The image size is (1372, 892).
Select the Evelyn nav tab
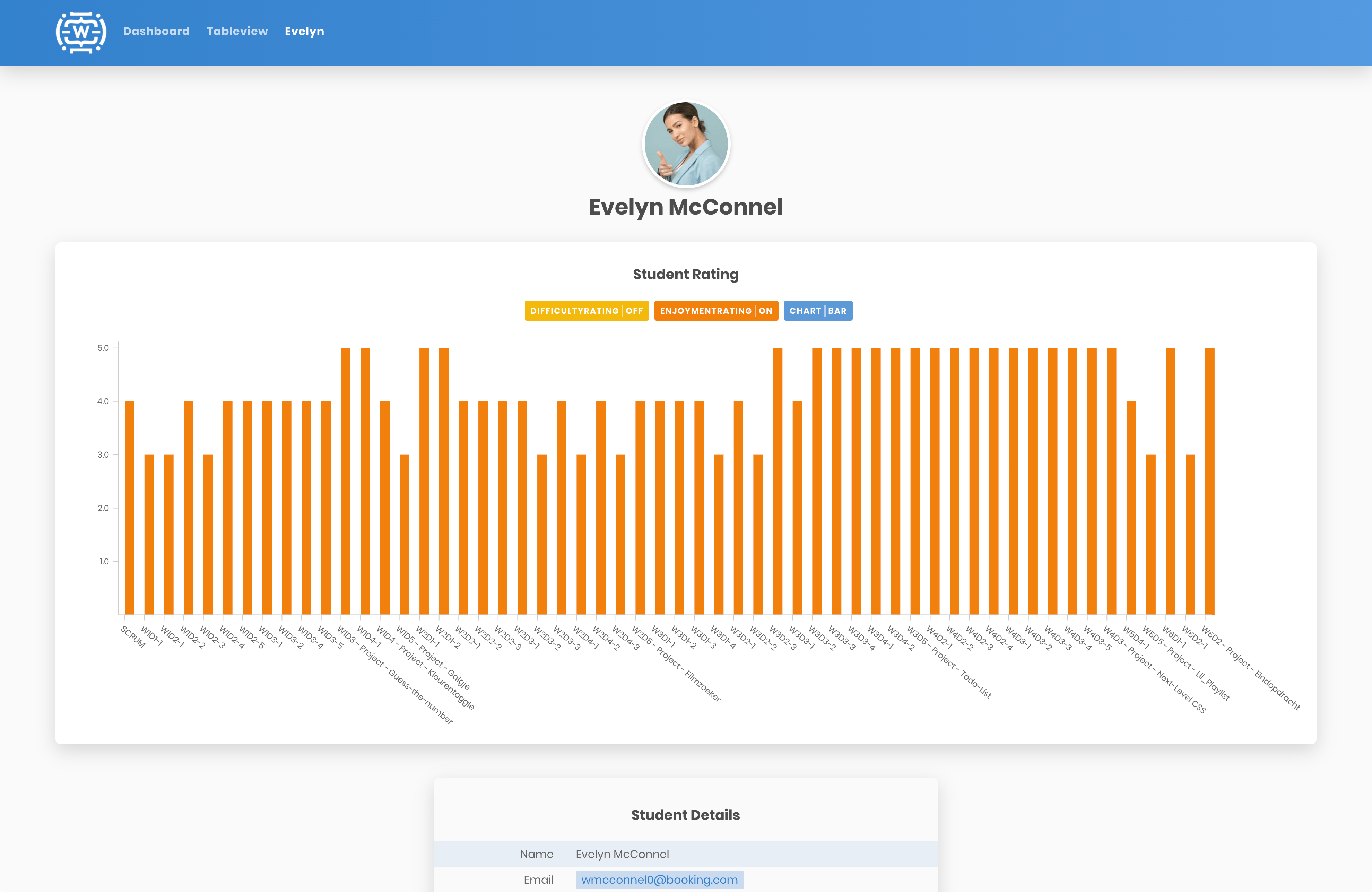pyautogui.click(x=304, y=31)
